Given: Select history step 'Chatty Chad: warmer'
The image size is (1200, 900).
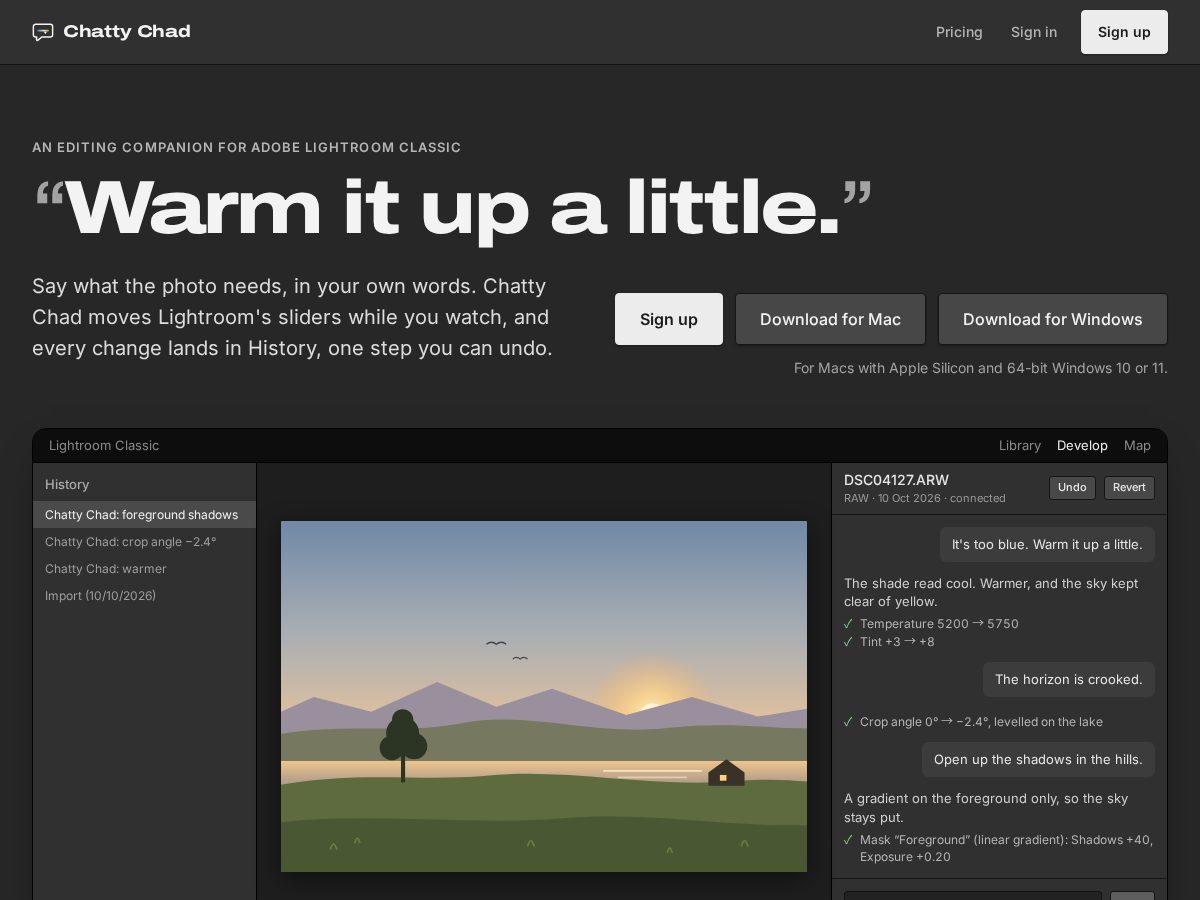Looking at the screenshot, I should coord(144,569).
